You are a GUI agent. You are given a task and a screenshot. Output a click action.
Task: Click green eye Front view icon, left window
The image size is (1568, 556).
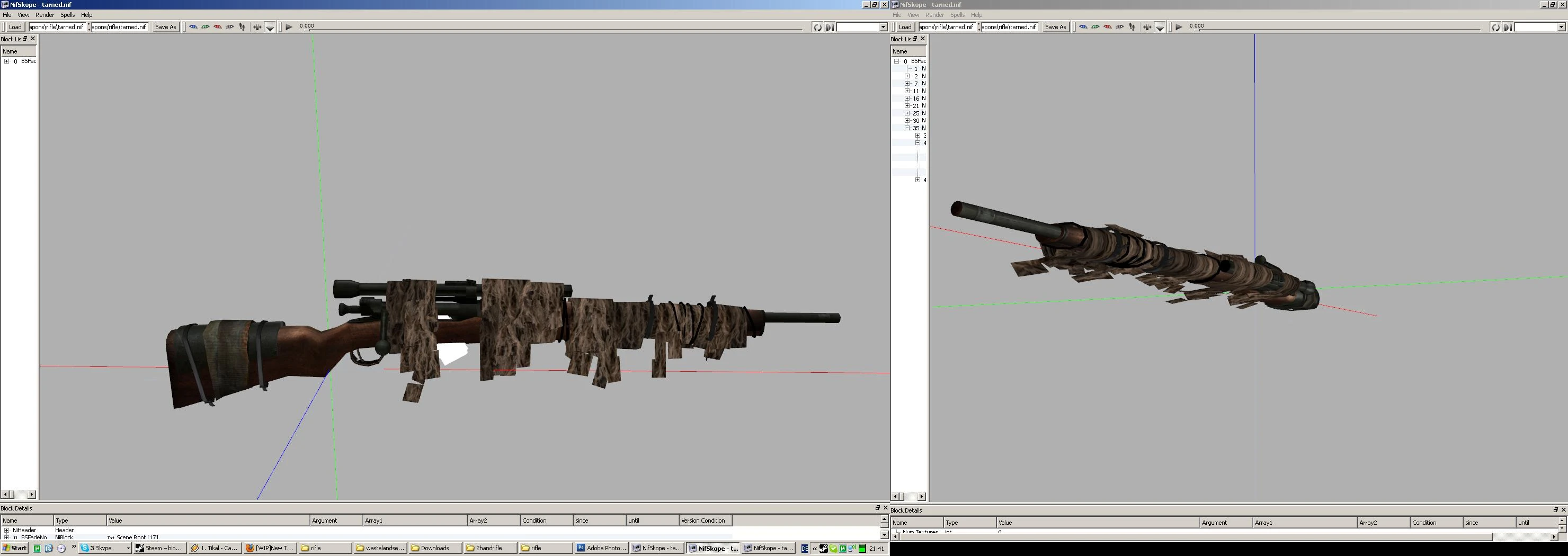[x=205, y=27]
